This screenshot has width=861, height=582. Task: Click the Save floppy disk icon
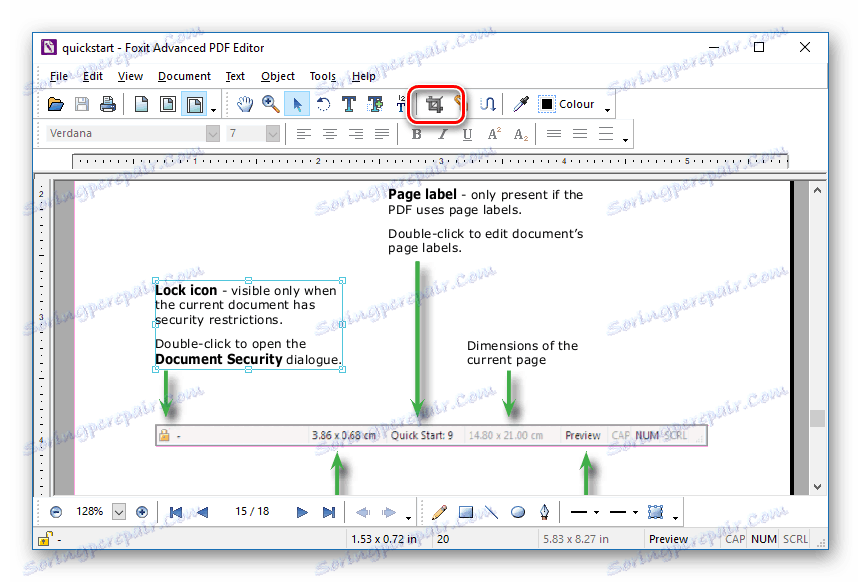coord(82,104)
